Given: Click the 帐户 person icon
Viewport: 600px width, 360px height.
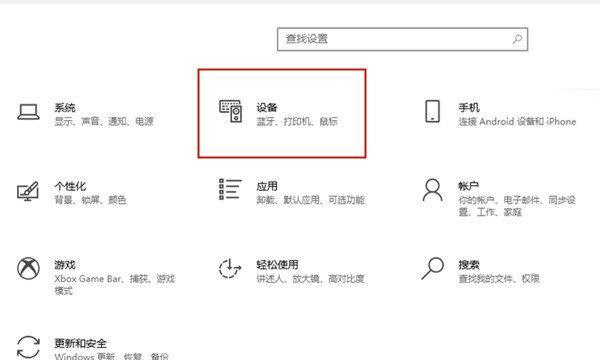Looking at the screenshot, I should click(432, 190).
